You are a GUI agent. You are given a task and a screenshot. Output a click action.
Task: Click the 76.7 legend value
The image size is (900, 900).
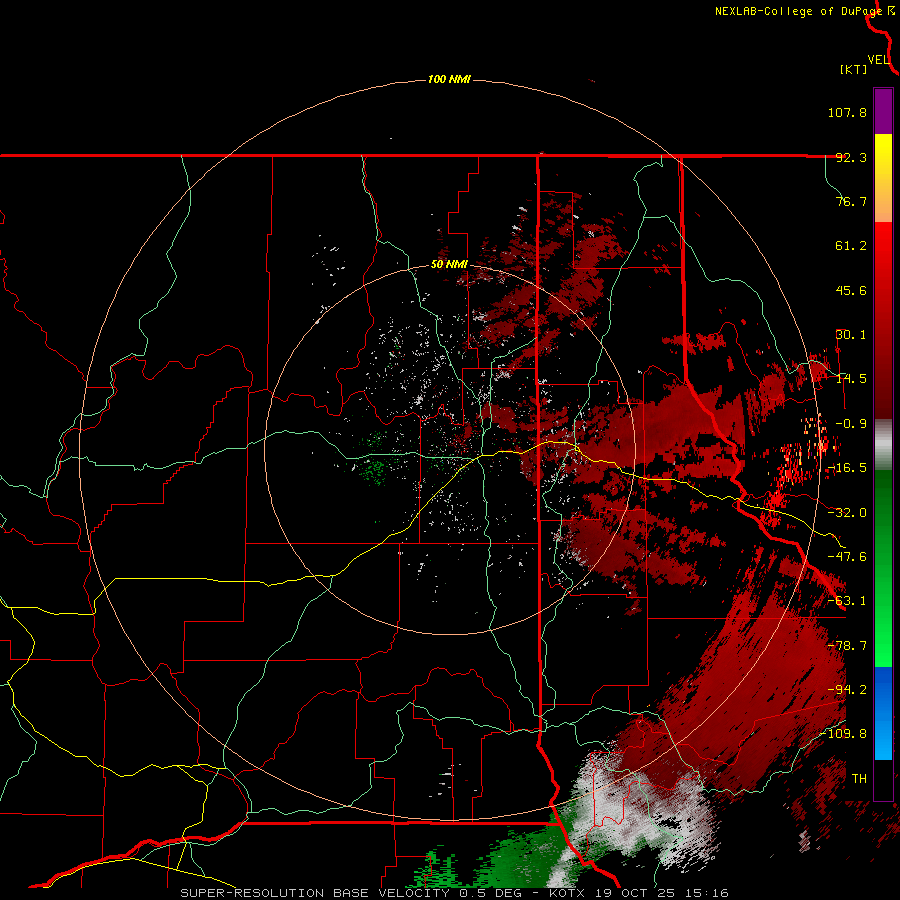(851, 201)
